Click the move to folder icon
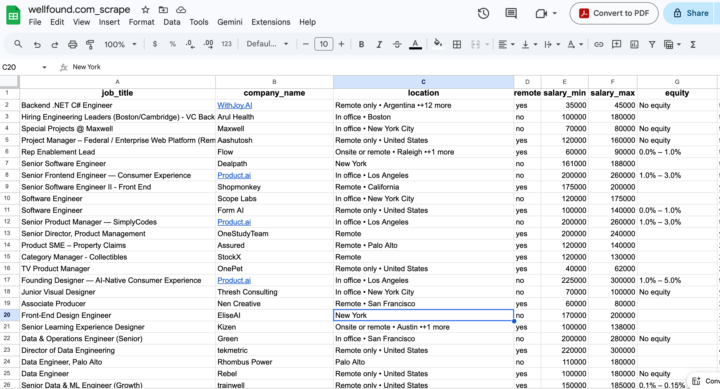The width and height of the screenshot is (720, 389). 163,10
